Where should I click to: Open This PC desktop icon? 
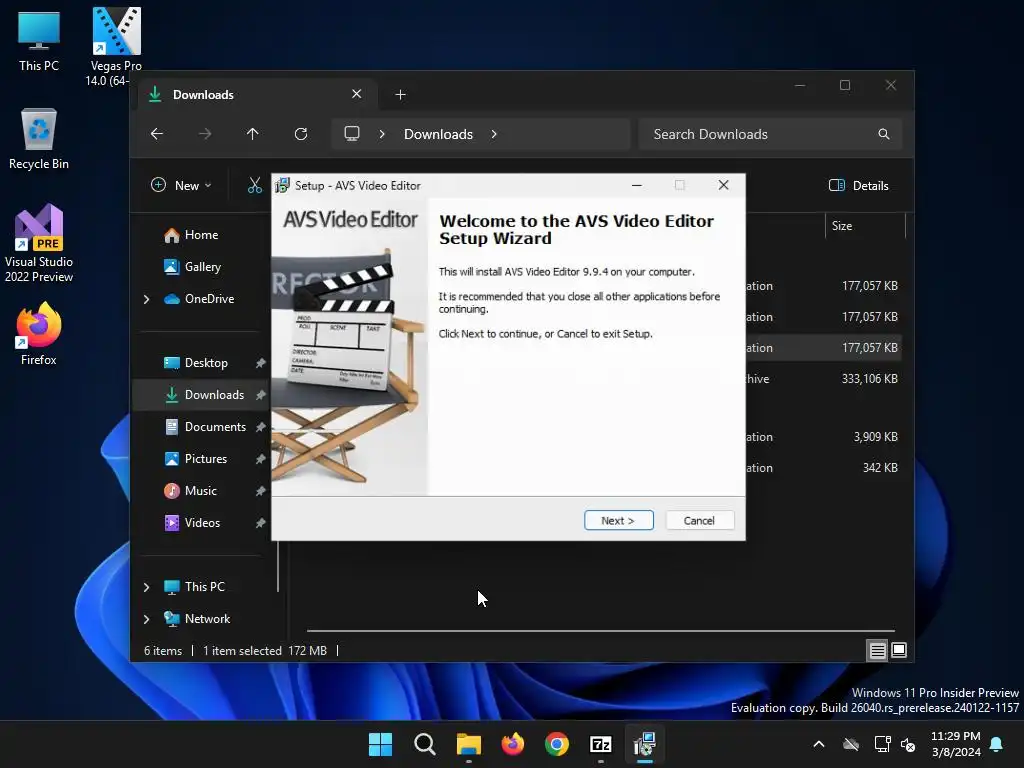click(39, 41)
